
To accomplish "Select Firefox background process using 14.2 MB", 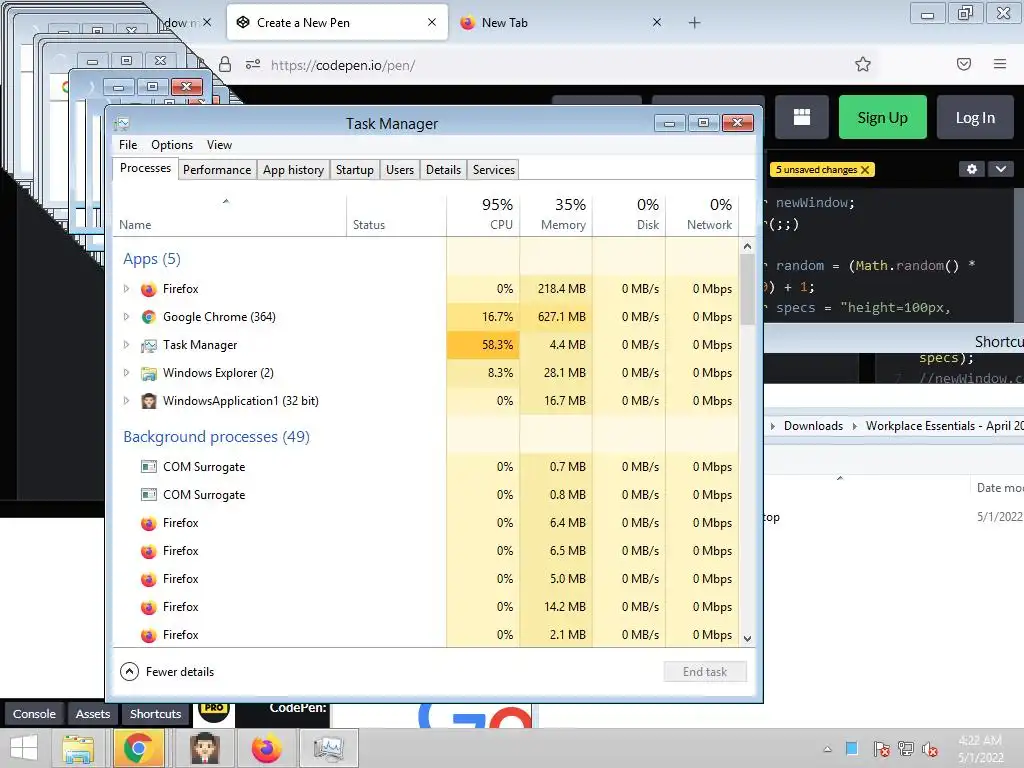I will click(x=426, y=607).
